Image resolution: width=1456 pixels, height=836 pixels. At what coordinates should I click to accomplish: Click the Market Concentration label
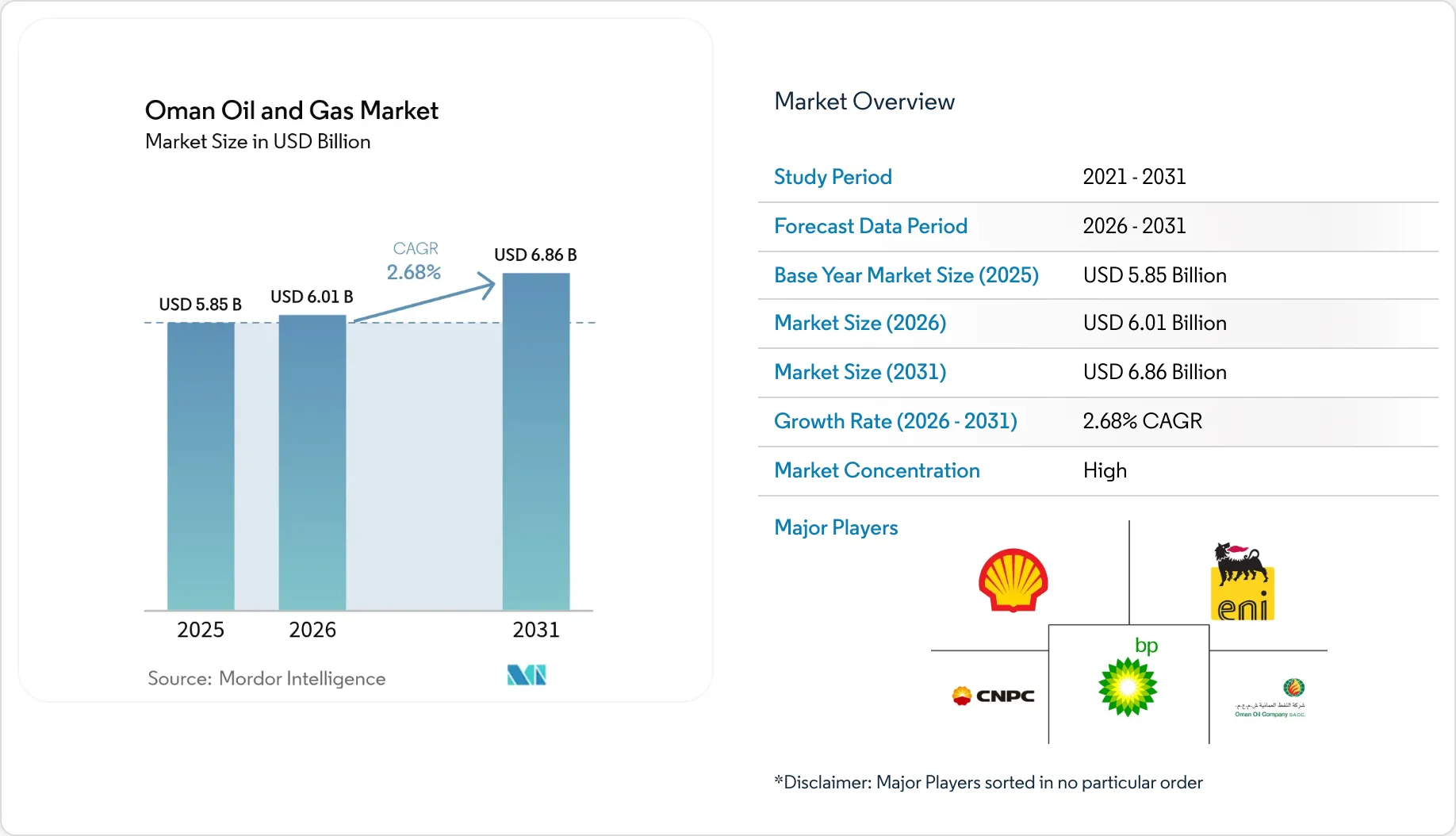877,470
